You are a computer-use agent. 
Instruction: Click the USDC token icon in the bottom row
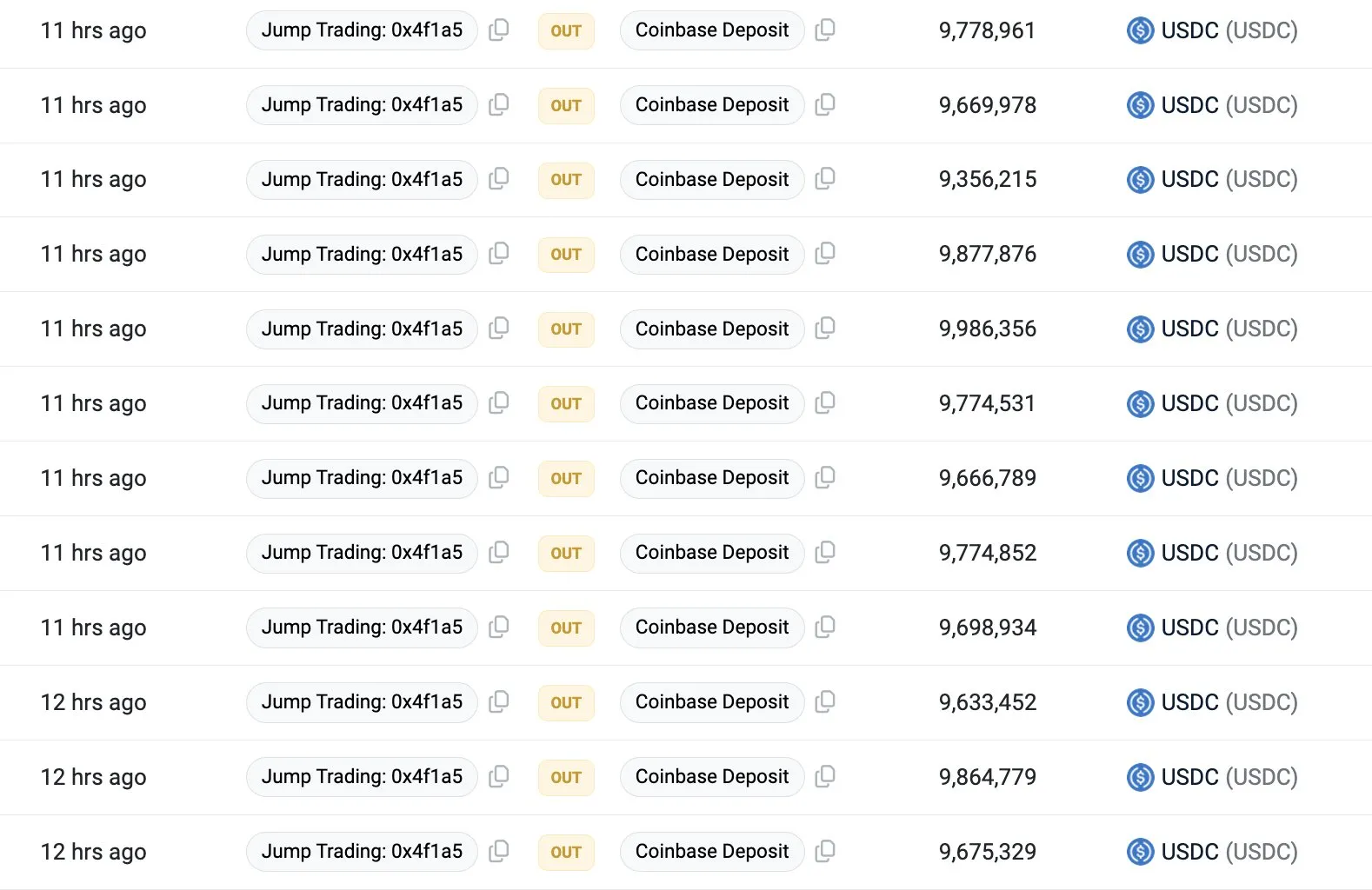(1139, 852)
